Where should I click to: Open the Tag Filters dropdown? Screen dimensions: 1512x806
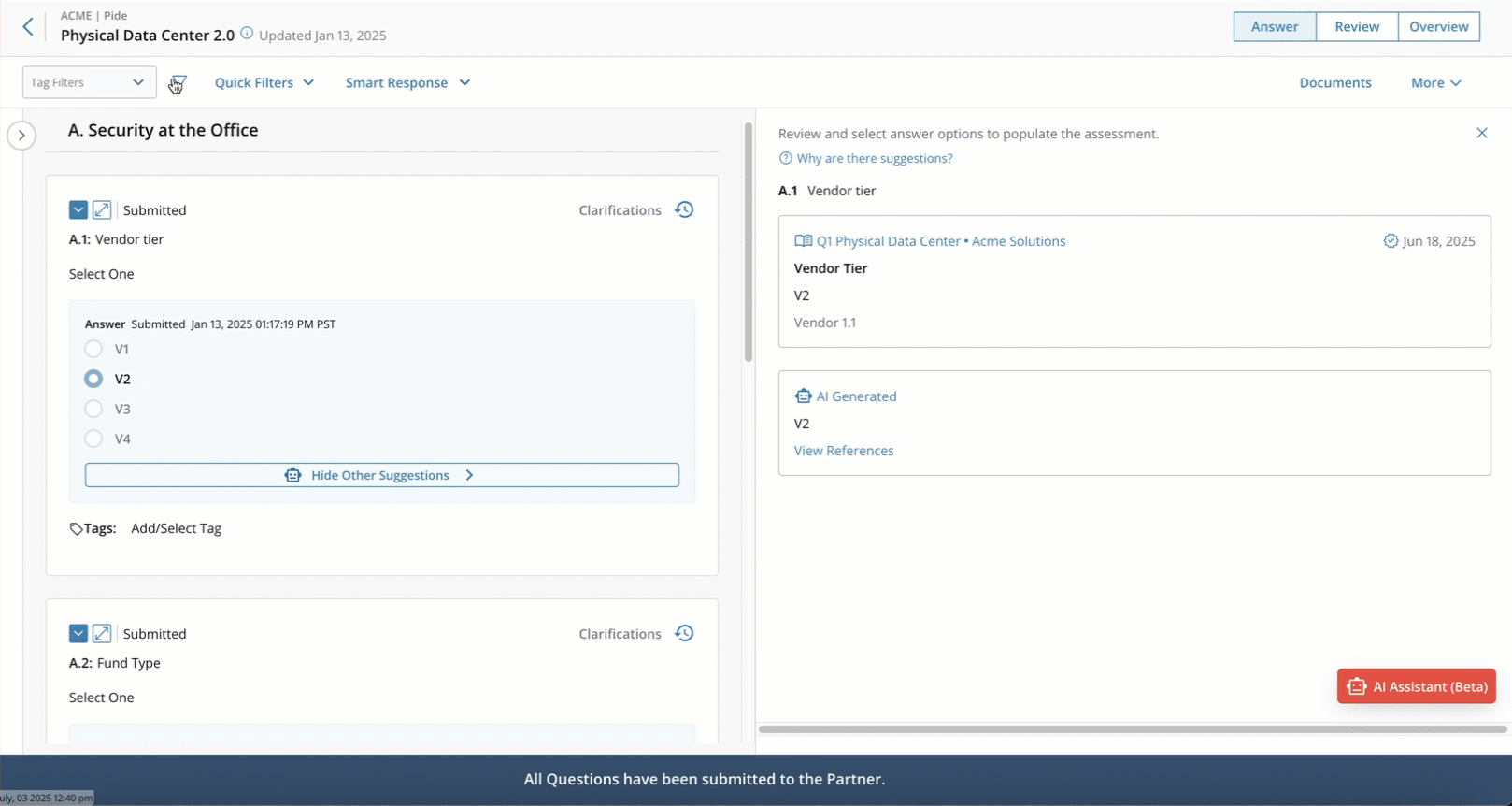pyautogui.click(x=89, y=82)
